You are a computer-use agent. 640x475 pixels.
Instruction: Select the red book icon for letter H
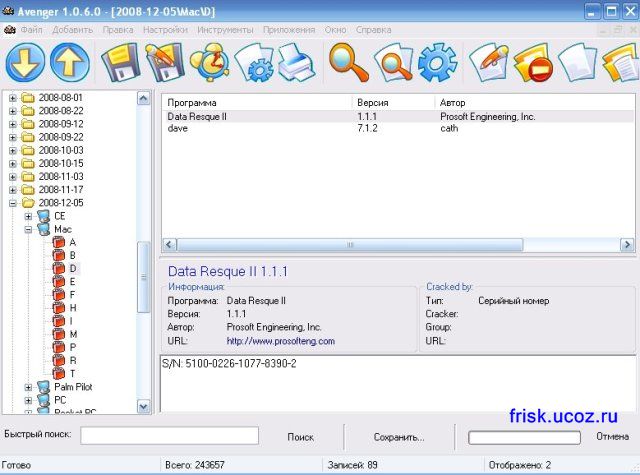click(59, 308)
